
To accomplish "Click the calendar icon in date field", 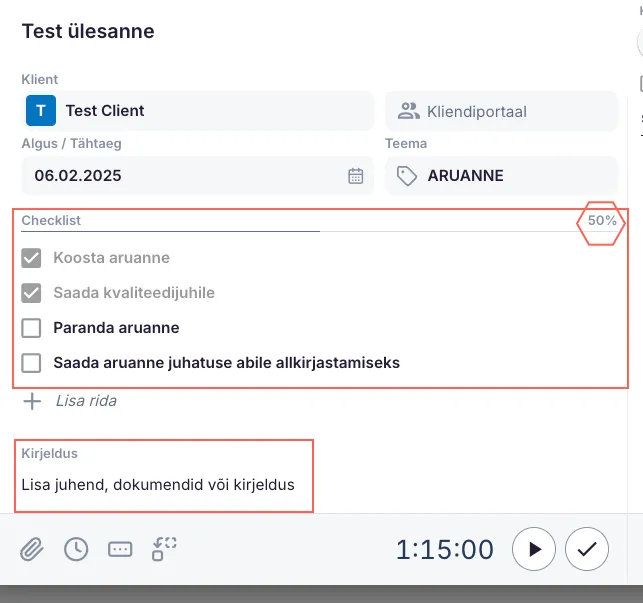I will pyautogui.click(x=356, y=176).
